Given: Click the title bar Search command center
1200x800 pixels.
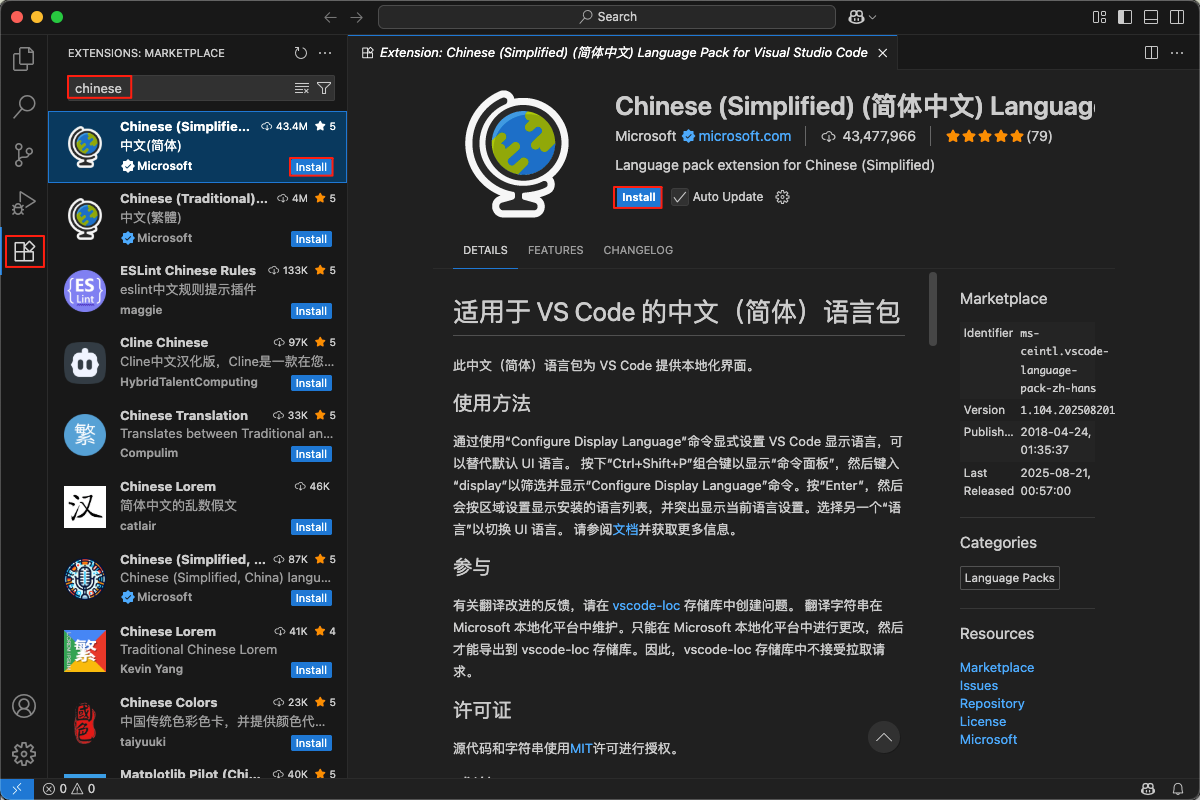Looking at the screenshot, I should click(x=607, y=17).
